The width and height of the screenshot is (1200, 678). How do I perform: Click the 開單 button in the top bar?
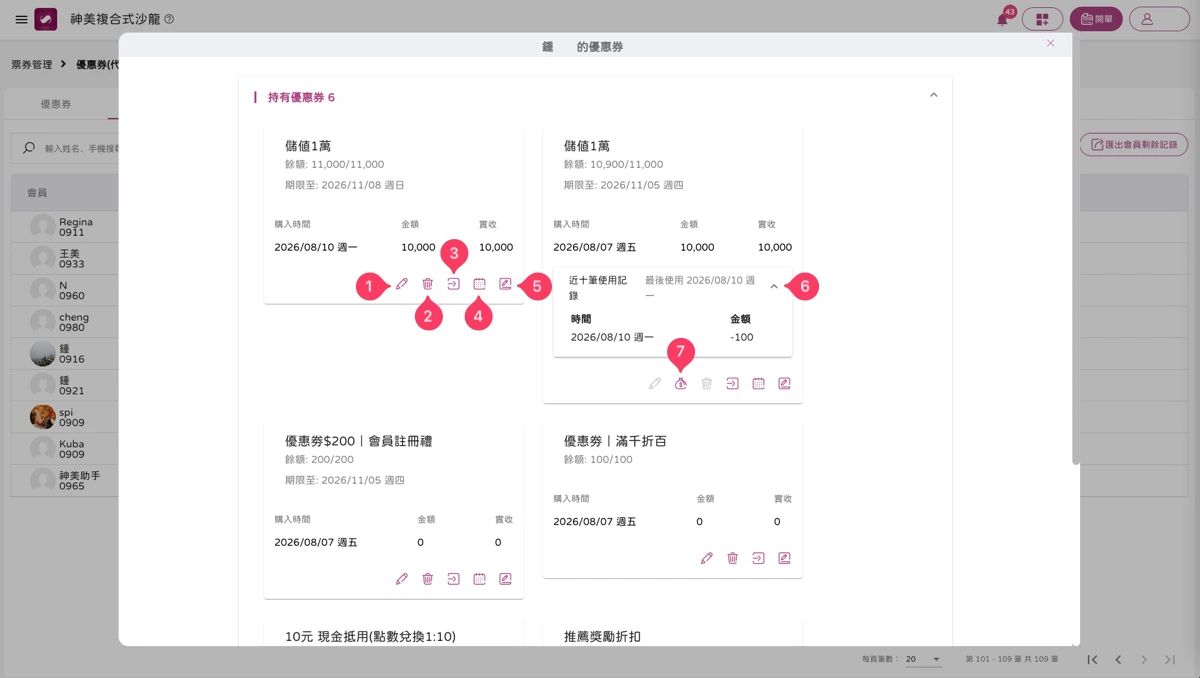coord(1097,19)
